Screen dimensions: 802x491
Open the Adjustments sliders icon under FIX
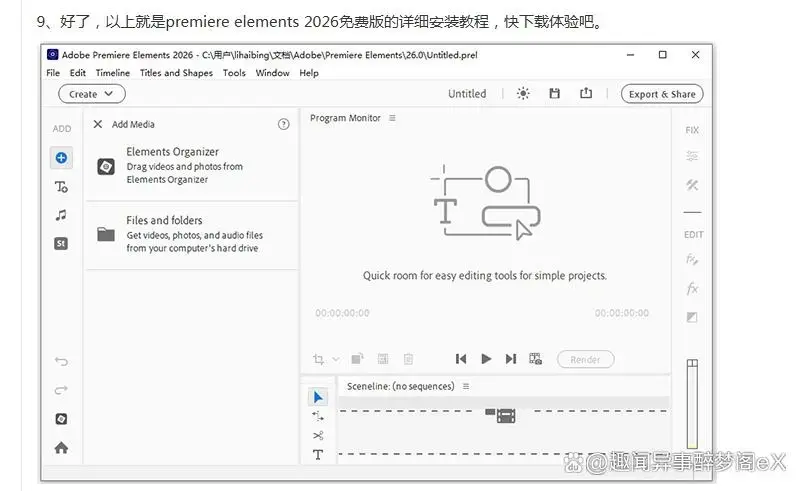[x=692, y=156]
